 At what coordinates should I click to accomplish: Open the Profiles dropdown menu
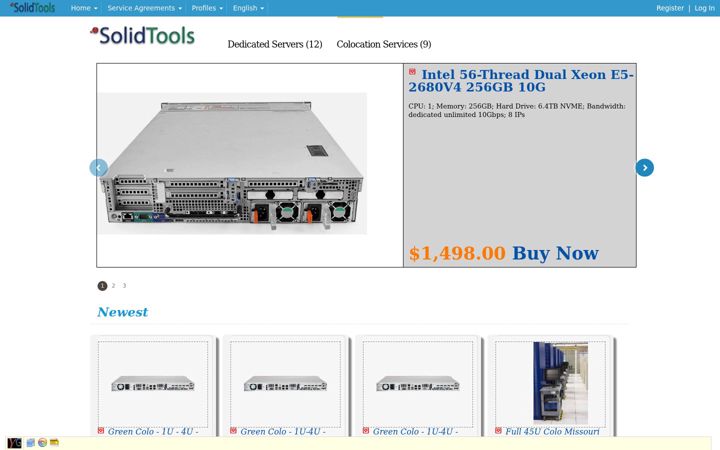point(207,8)
